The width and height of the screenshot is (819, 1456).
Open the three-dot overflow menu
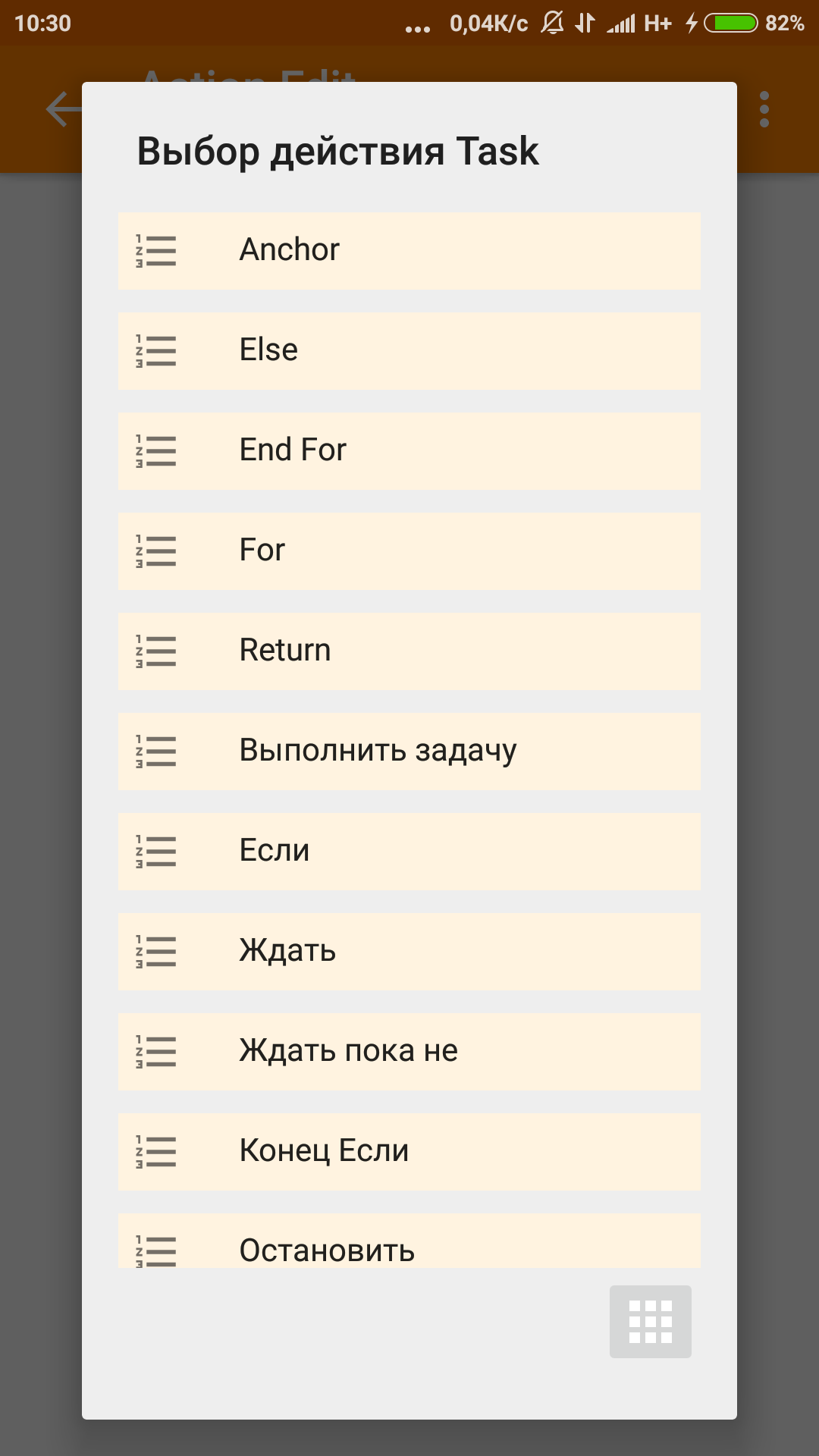coord(764,110)
